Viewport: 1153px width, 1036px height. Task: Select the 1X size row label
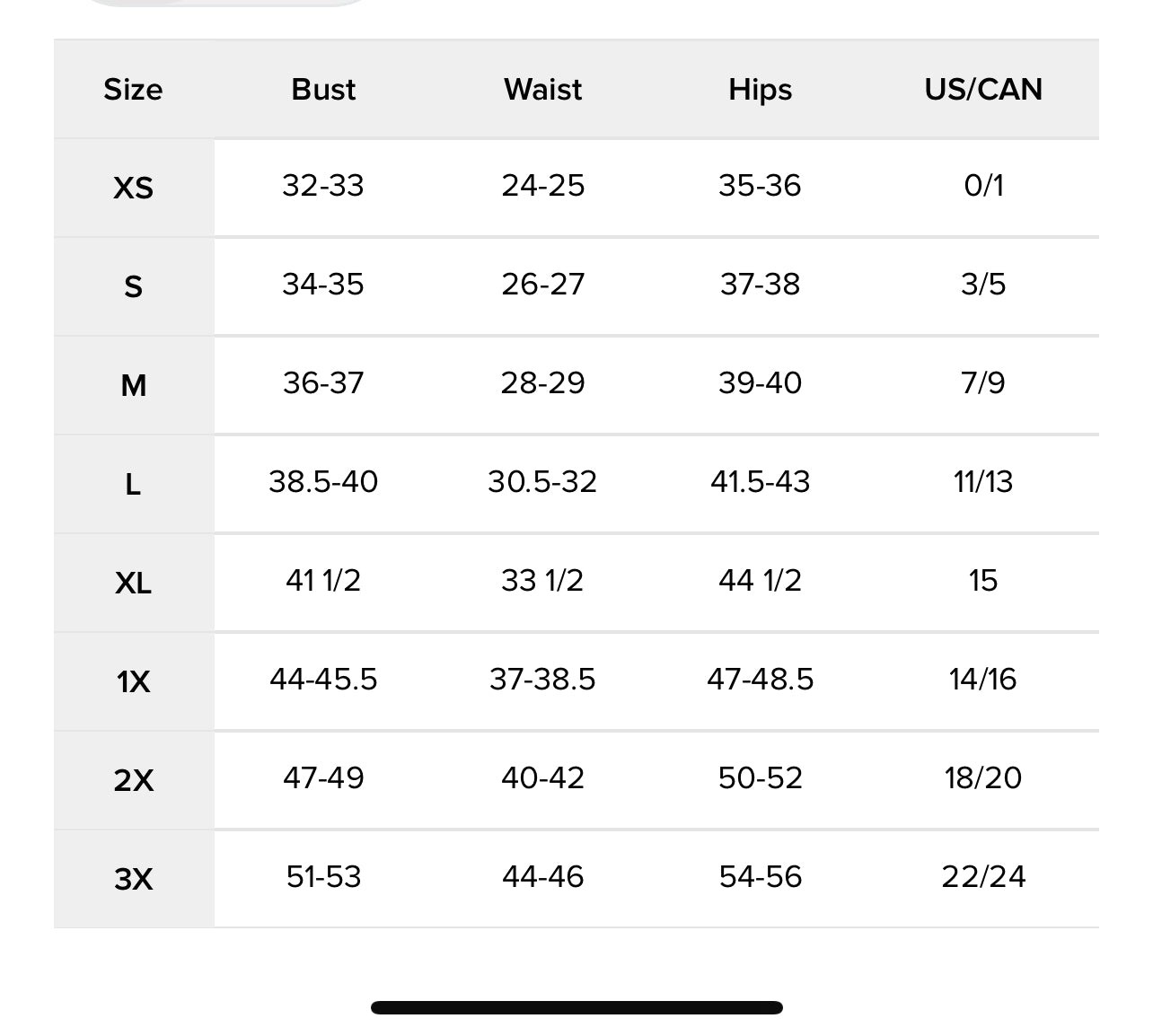(133, 681)
